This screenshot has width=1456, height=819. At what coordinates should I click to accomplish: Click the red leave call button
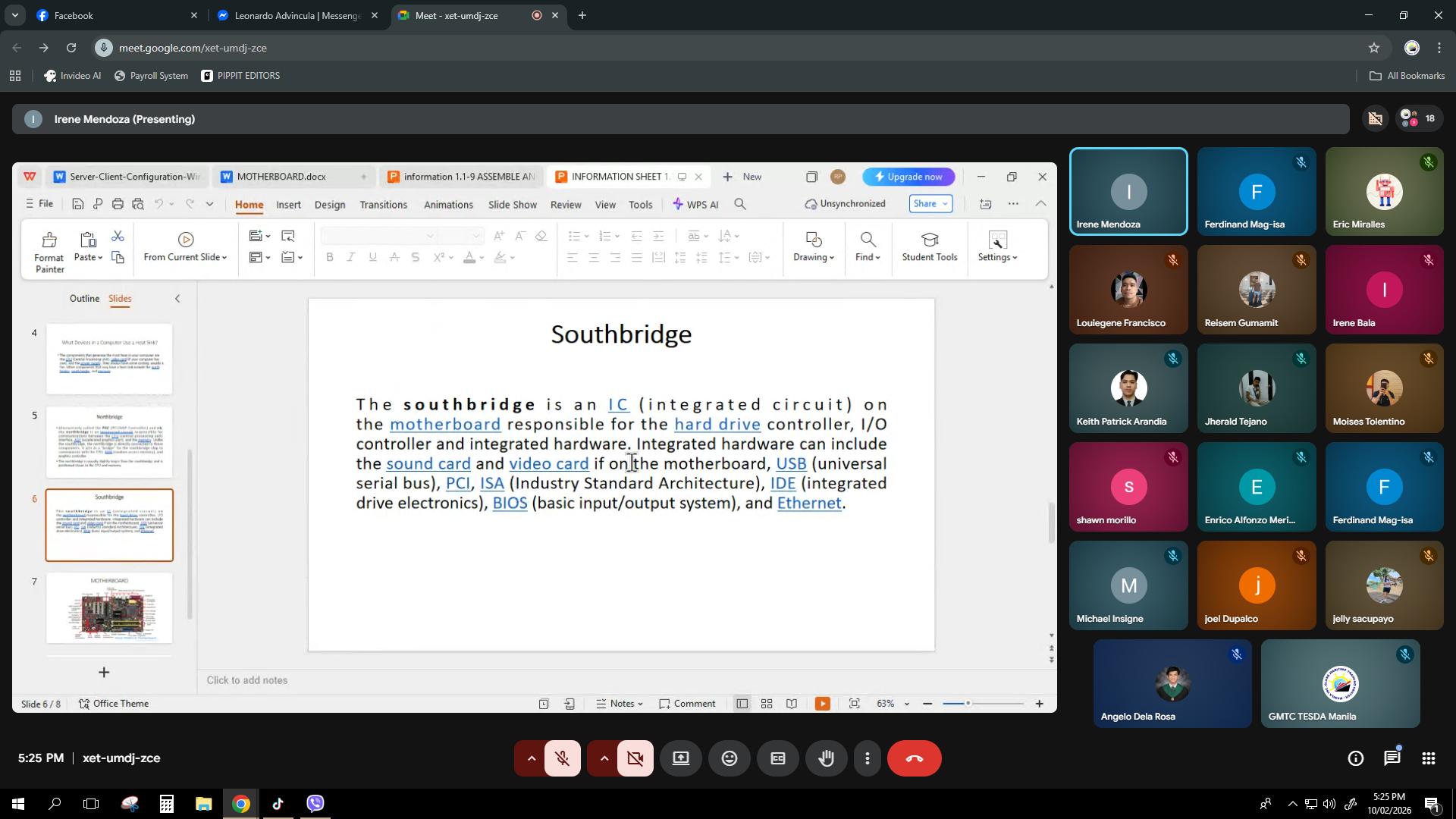point(914,758)
